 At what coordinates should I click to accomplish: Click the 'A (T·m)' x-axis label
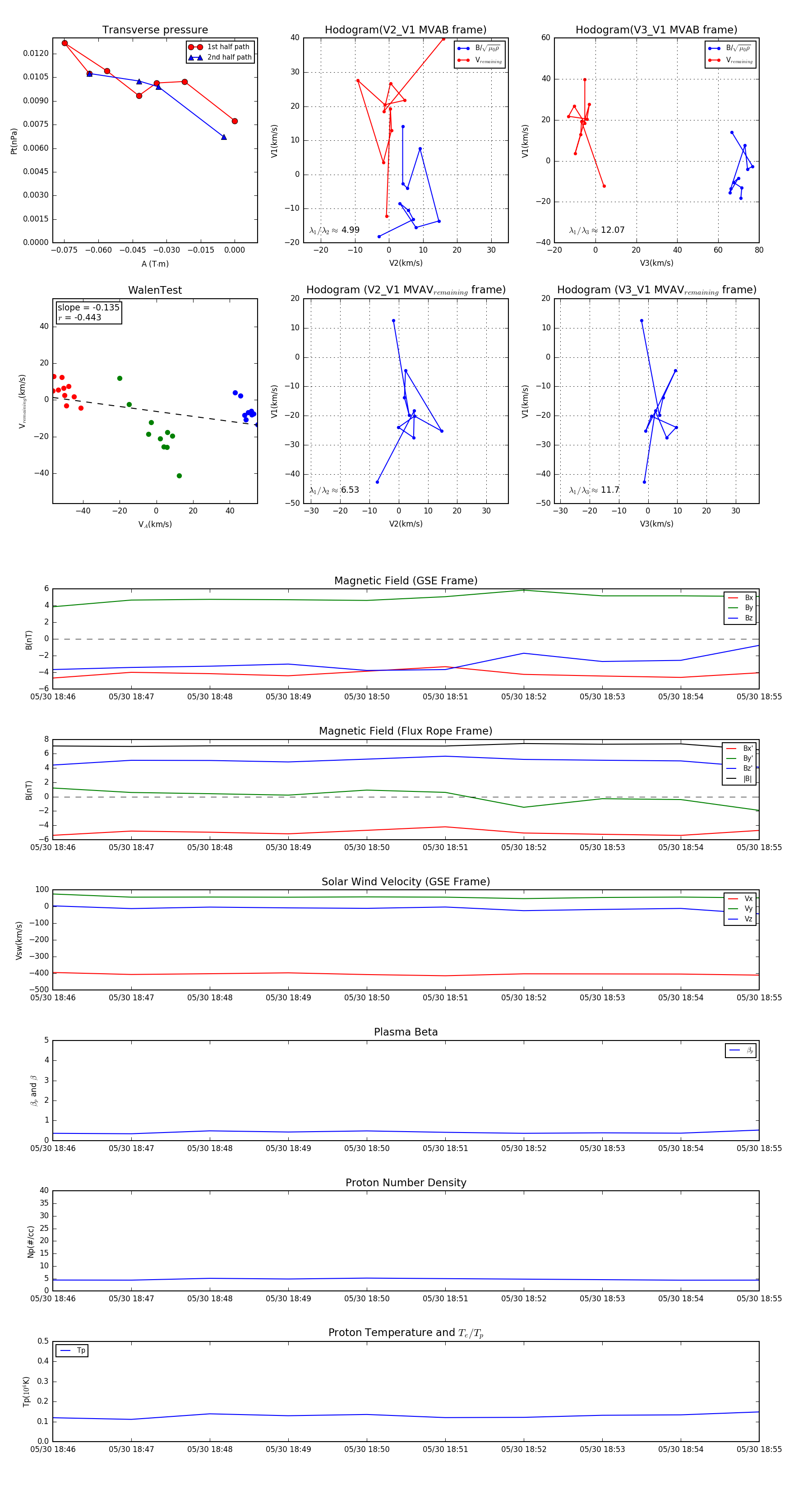(x=155, y=264)
